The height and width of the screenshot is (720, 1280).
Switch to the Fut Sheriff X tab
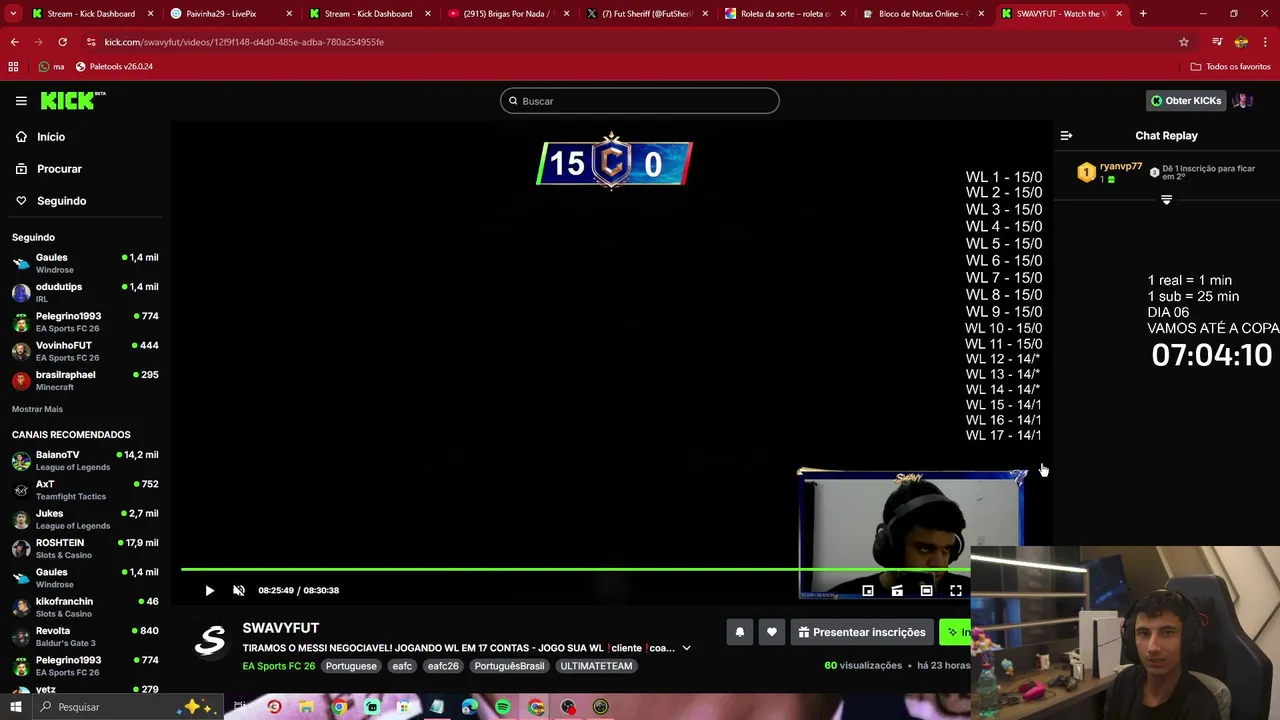click(647, 13)
